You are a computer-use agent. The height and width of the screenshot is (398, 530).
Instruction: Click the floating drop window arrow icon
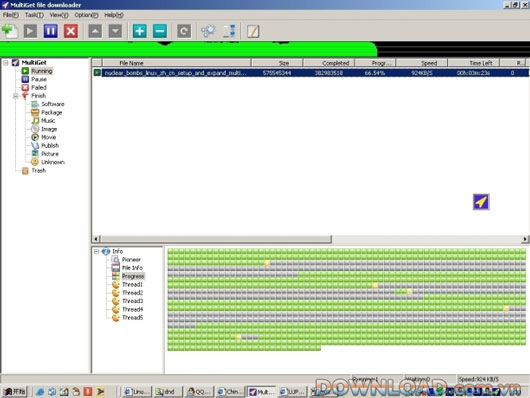point(481,202)
